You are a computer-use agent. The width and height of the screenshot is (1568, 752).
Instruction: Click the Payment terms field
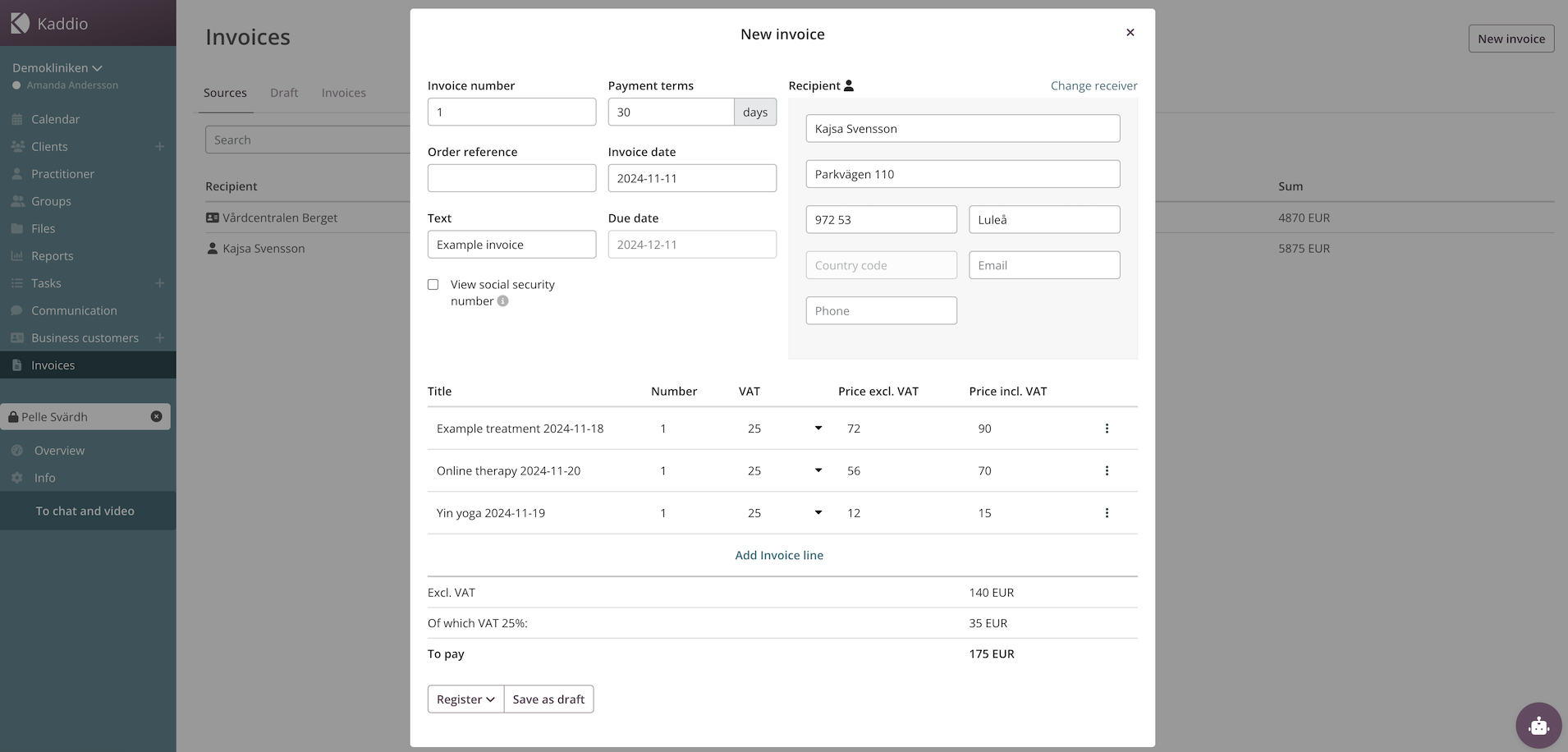pyautogui.click(x=671, y=112)
